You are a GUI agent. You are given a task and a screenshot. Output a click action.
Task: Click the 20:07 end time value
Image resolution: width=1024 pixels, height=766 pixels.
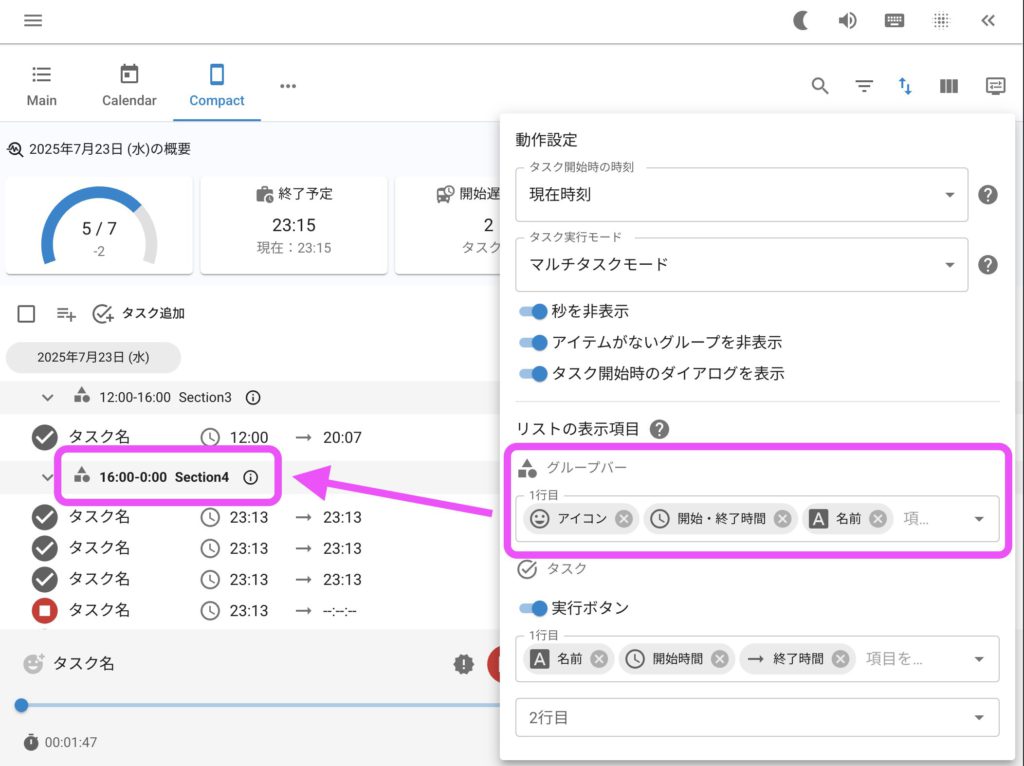point(342,438)
